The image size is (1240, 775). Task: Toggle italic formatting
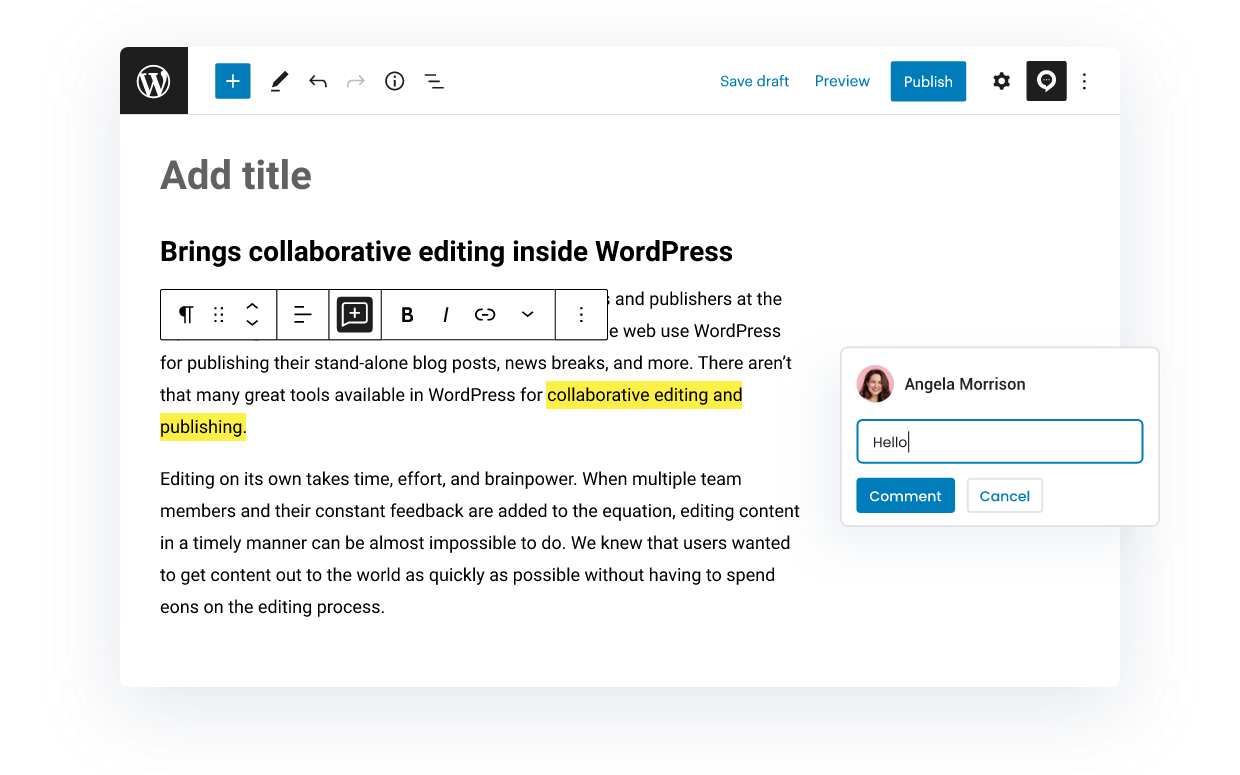point(446,315)
